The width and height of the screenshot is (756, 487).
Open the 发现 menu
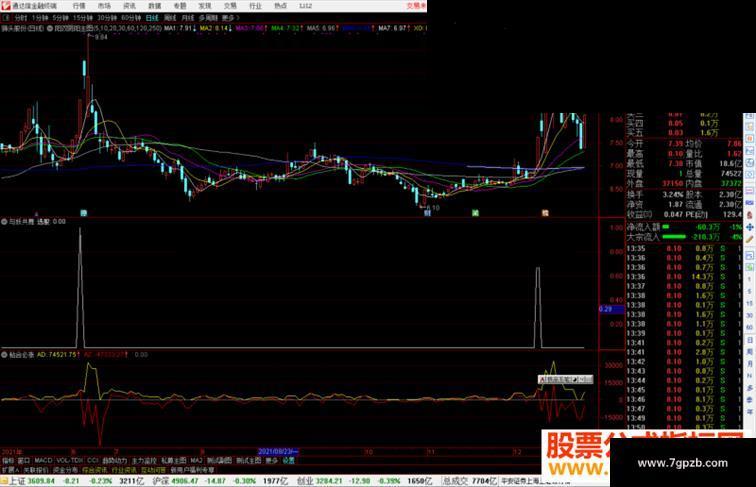[x=204, y=6]
